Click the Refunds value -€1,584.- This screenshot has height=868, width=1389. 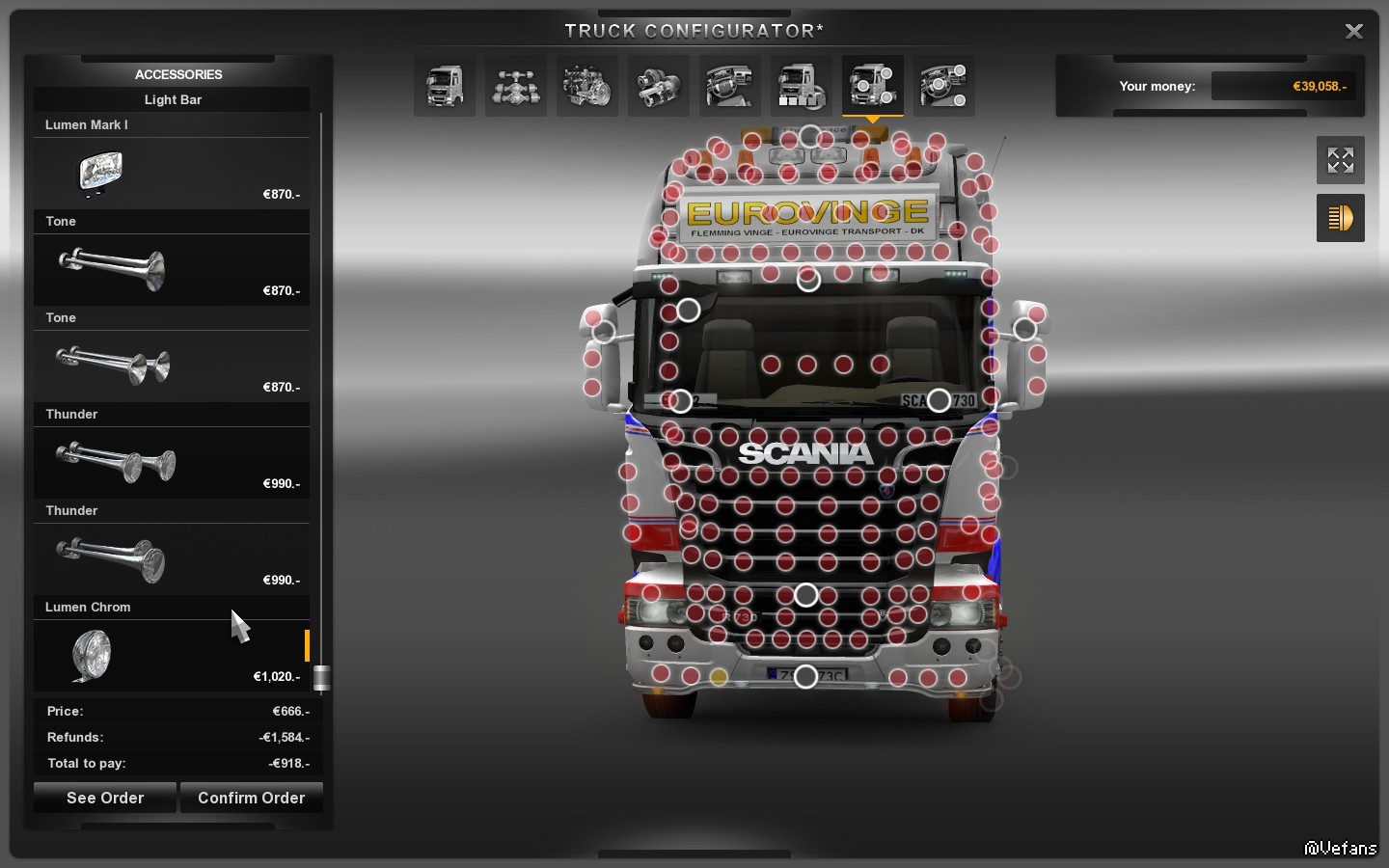[x=284, y=737]
